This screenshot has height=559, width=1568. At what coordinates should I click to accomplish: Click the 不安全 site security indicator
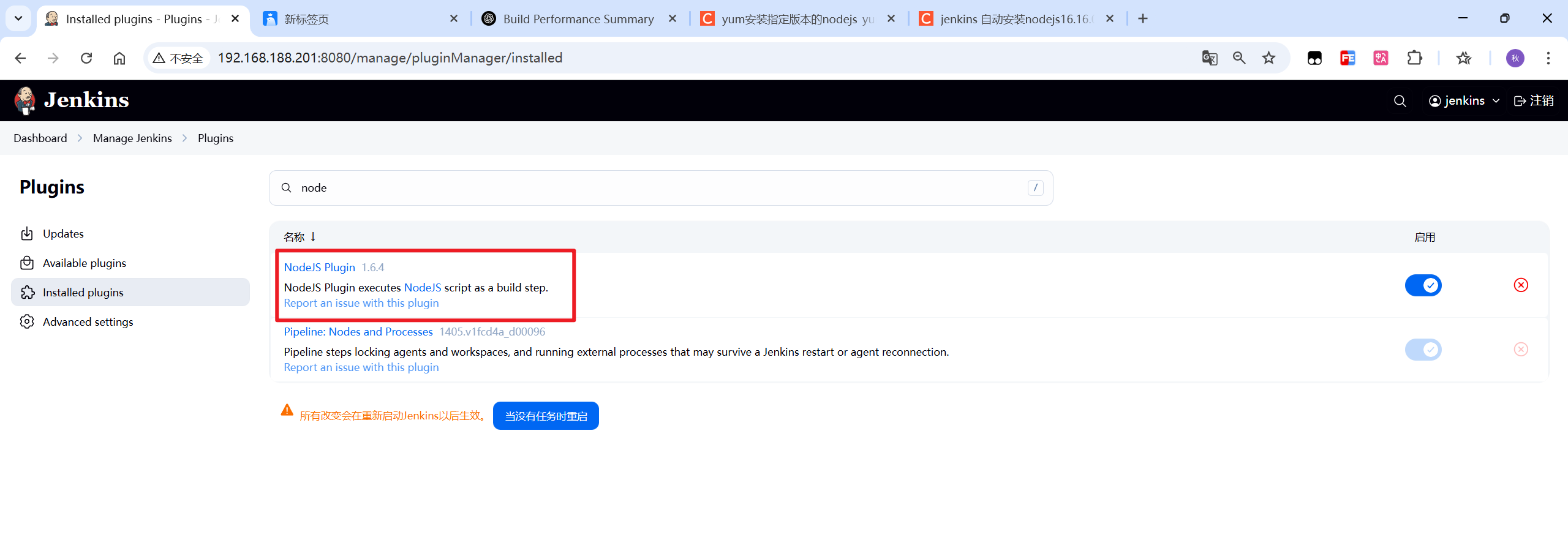click(x=178, y=58)
